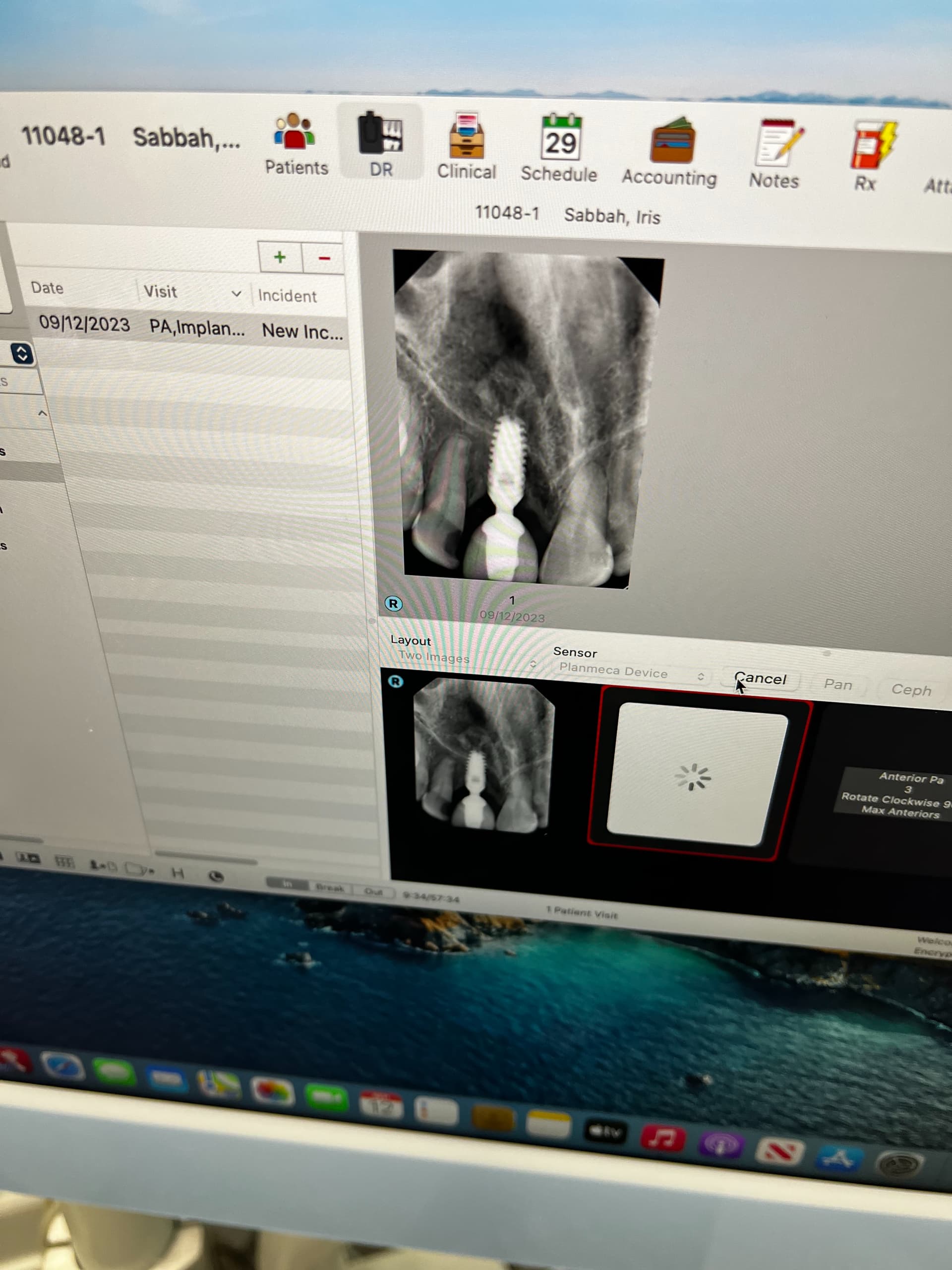Screen dimensions: 952x1270
Task: Open Podcasts from the dock
Action: pyautogui.click(x=721, y=1145)
